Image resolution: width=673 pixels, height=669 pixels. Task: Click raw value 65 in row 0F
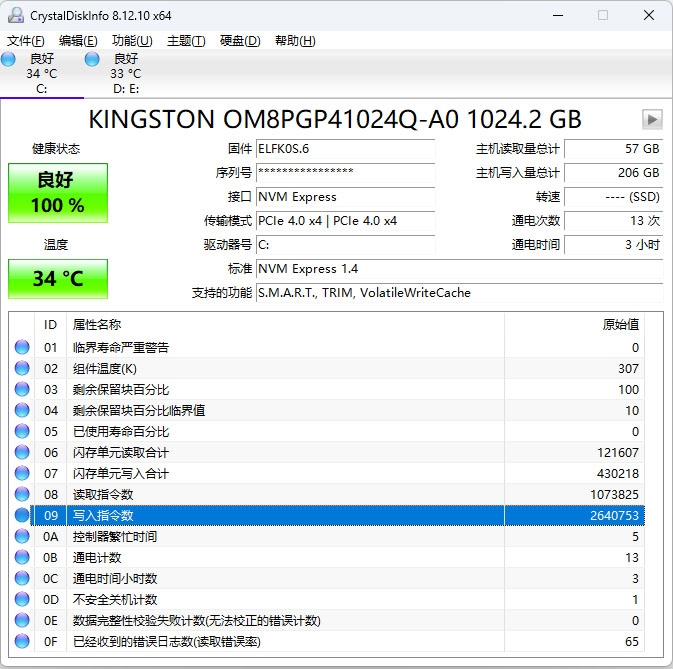click(x=632, y=642)
